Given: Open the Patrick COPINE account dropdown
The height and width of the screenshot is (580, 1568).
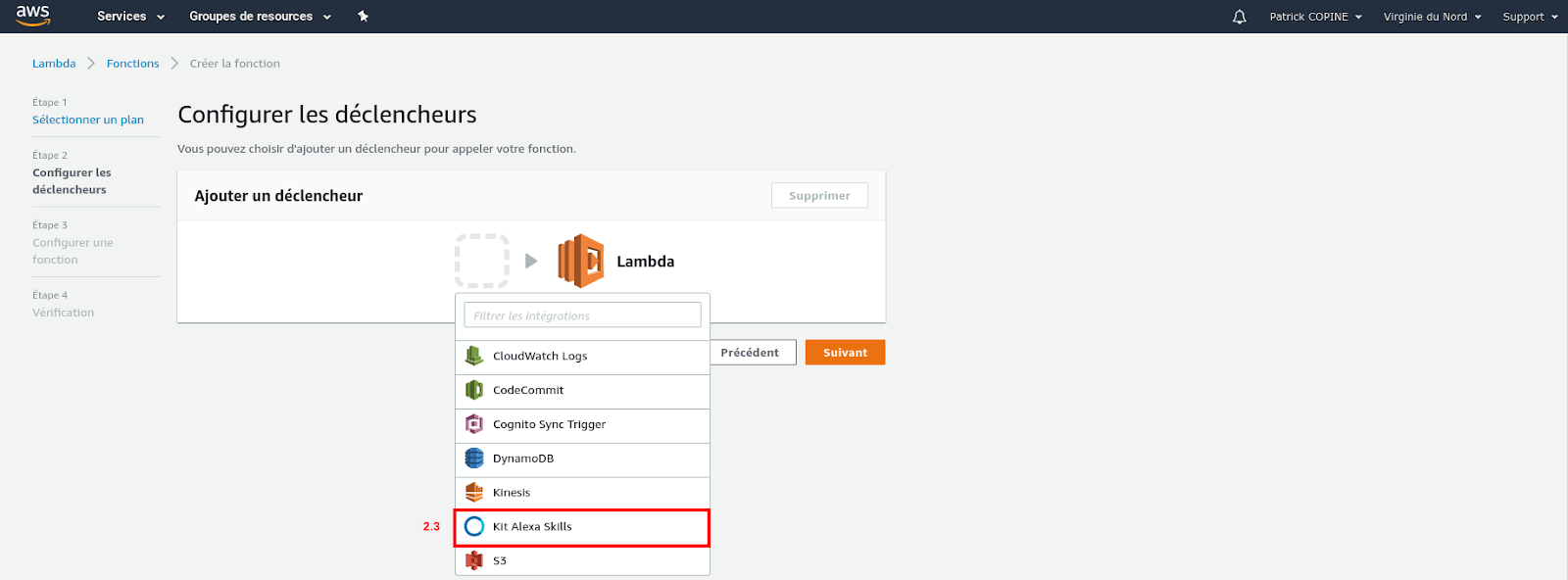Looking at the screenshot, I should [x=1316, y=17].
